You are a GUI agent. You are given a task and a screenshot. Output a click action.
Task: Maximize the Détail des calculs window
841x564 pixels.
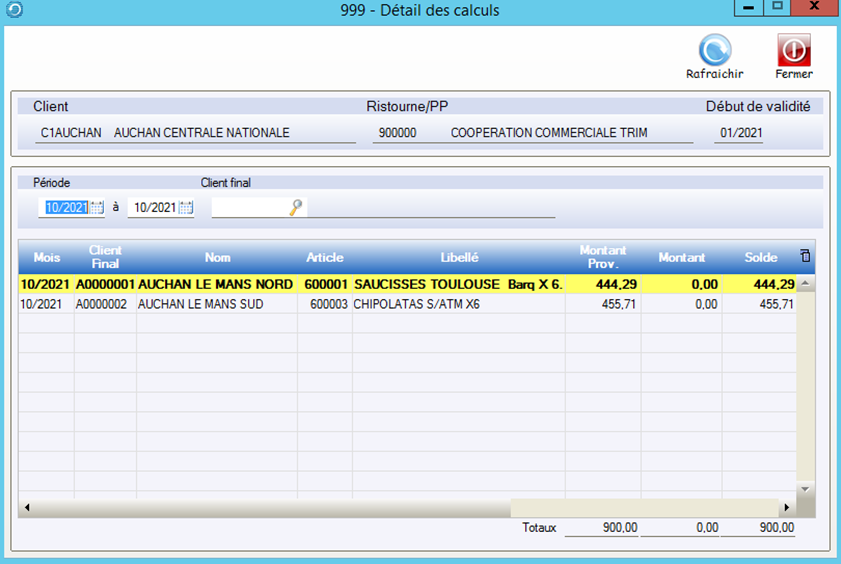click(x=777, y=9)
